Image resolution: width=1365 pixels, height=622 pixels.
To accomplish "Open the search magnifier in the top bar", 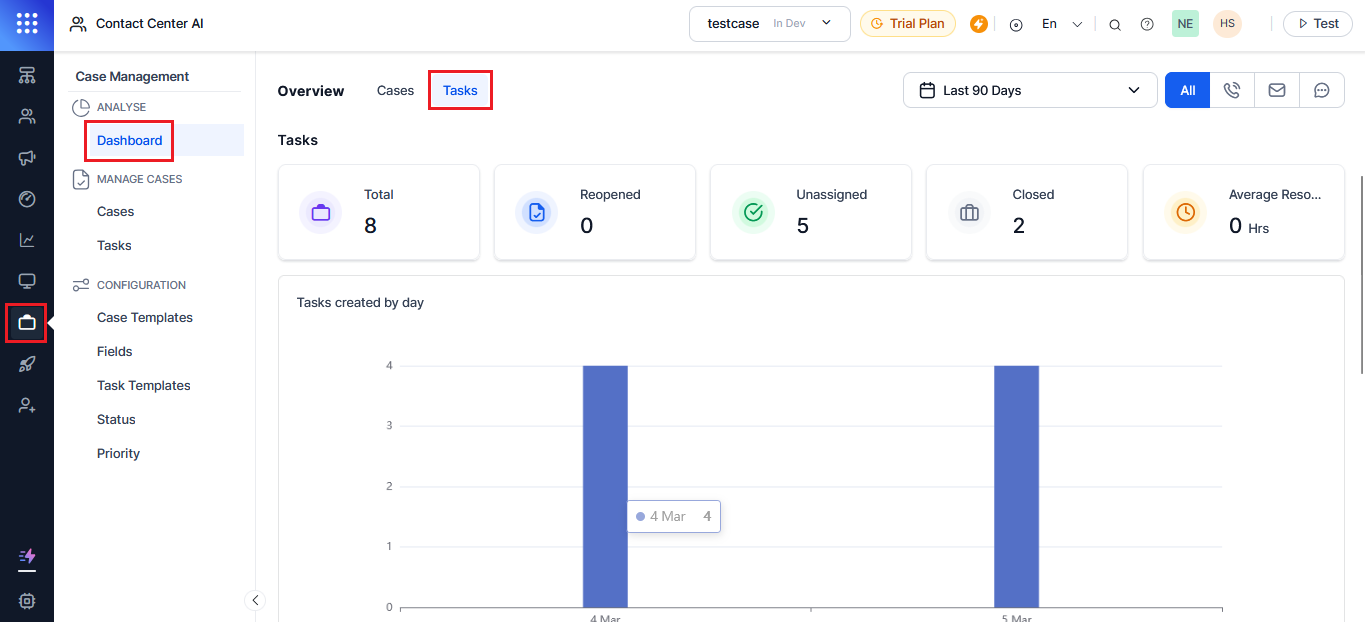I will pos(1114,24).
